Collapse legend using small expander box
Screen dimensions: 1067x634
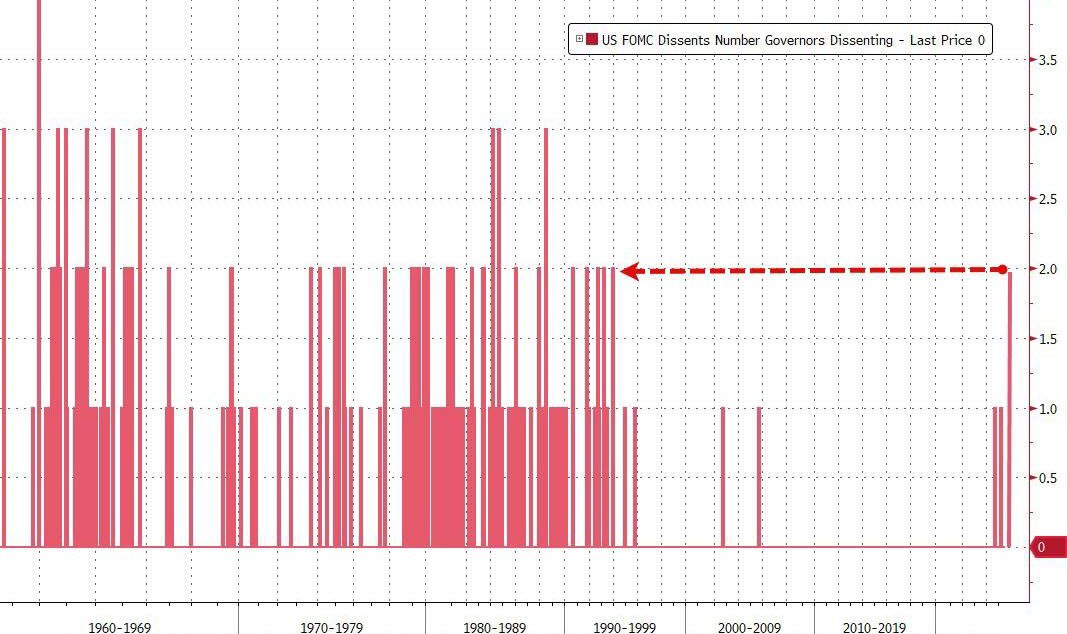[579, 39]
